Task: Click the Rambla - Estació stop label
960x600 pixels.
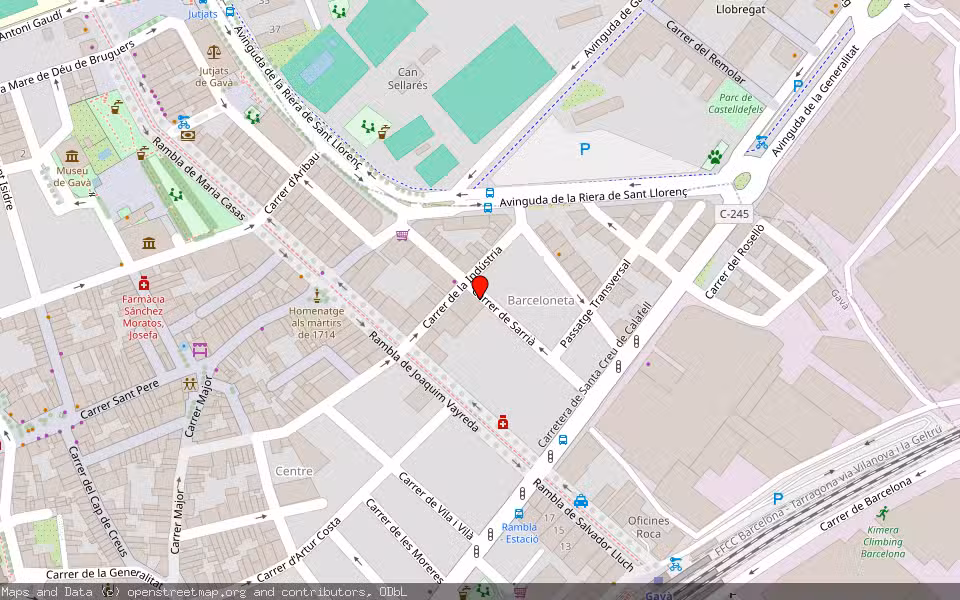Action: (x=520, y=533)
